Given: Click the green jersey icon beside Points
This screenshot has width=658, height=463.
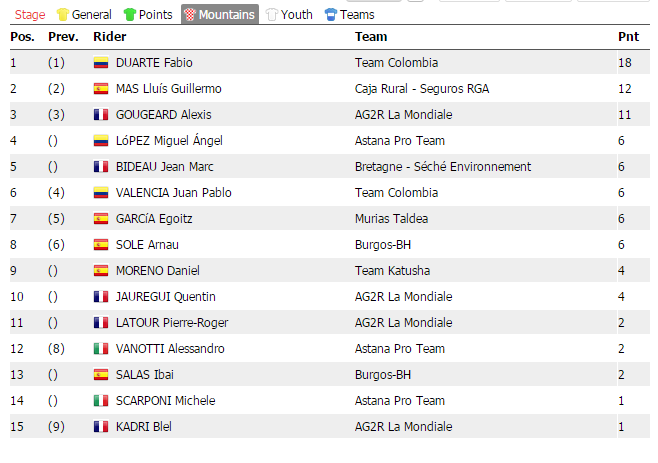Looking at the screenshot, I should click(130, 15).
